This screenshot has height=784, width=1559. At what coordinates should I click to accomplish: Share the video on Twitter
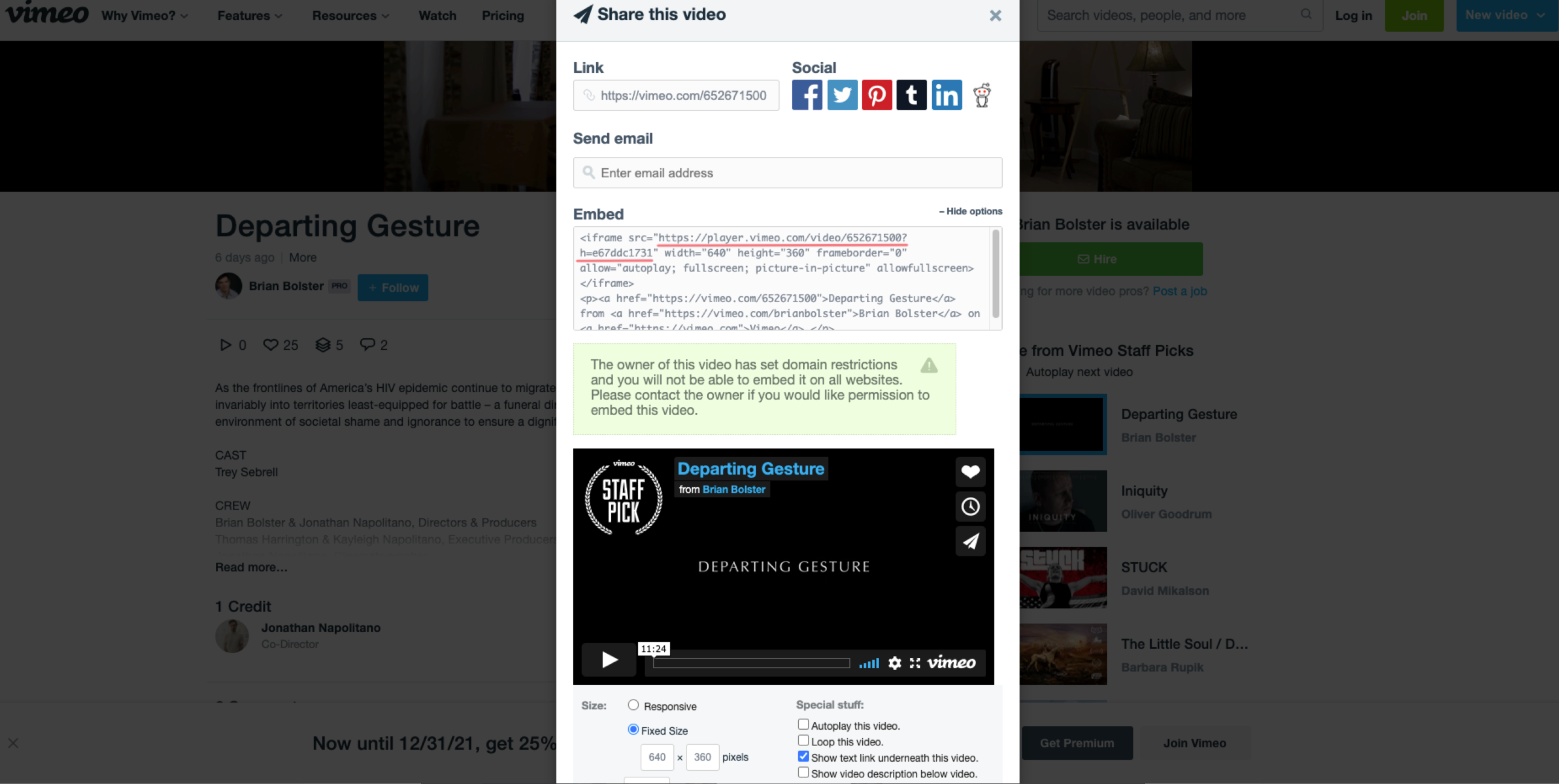[x=842, y=95]
